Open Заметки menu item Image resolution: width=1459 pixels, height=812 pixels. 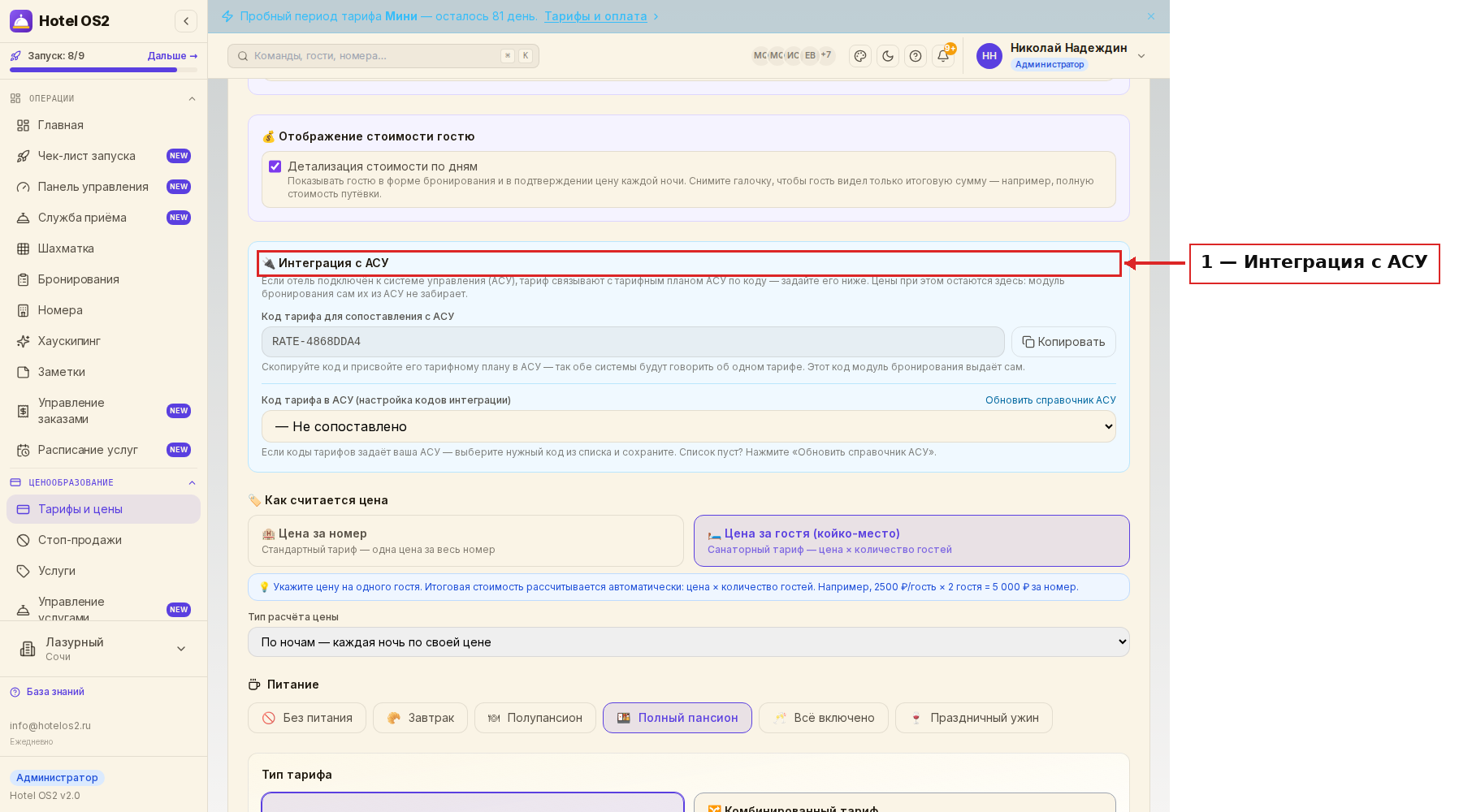[x=103, y=372]
